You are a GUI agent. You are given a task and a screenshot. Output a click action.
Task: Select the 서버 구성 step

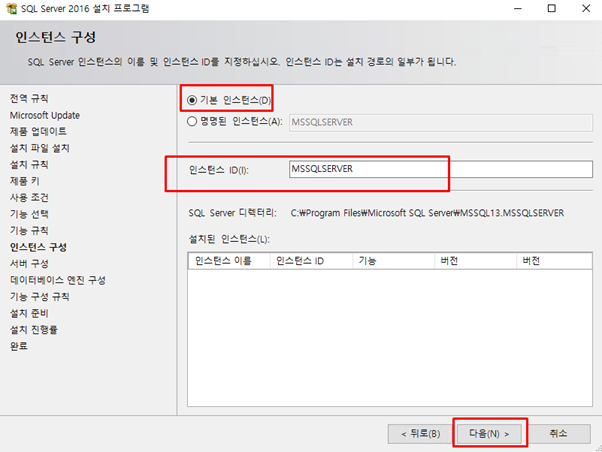pyautogui.click(x=29, y=263)
